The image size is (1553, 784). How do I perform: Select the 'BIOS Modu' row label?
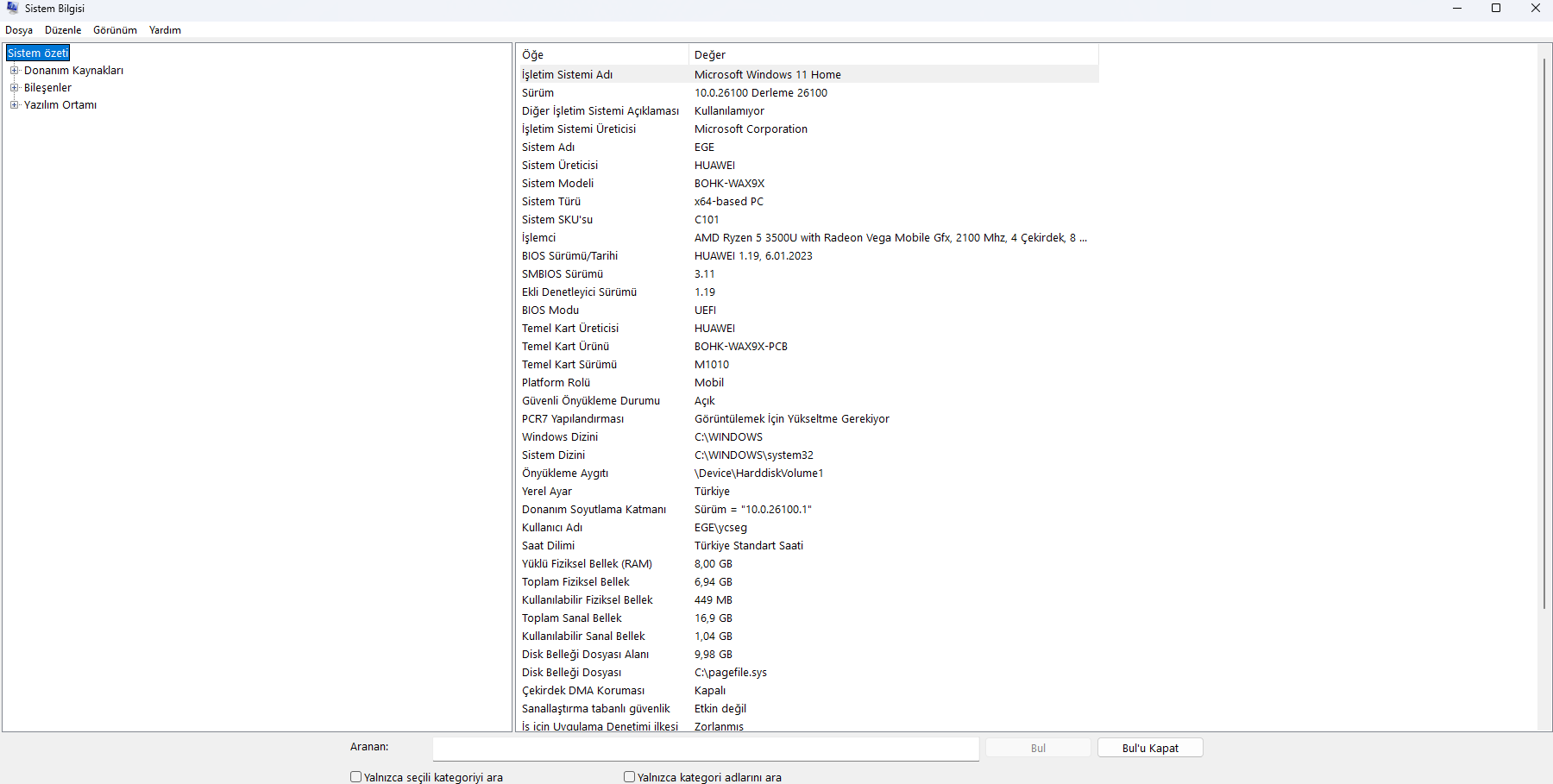click(x=550, y=310)
